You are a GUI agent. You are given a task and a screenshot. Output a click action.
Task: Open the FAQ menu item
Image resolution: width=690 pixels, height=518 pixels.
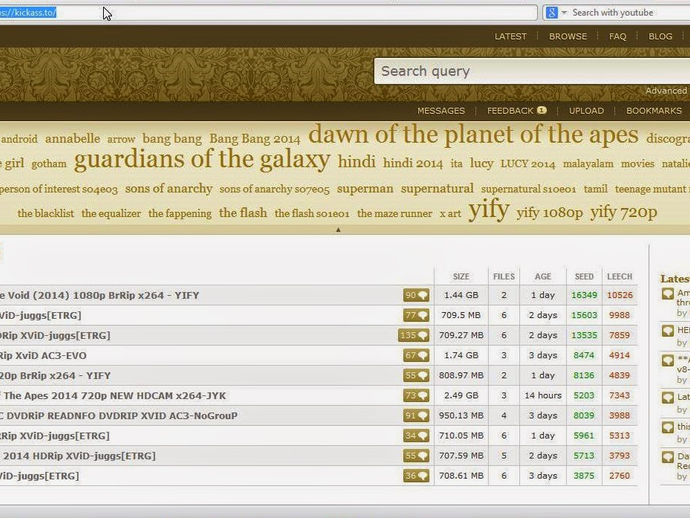tap(617, 37)
